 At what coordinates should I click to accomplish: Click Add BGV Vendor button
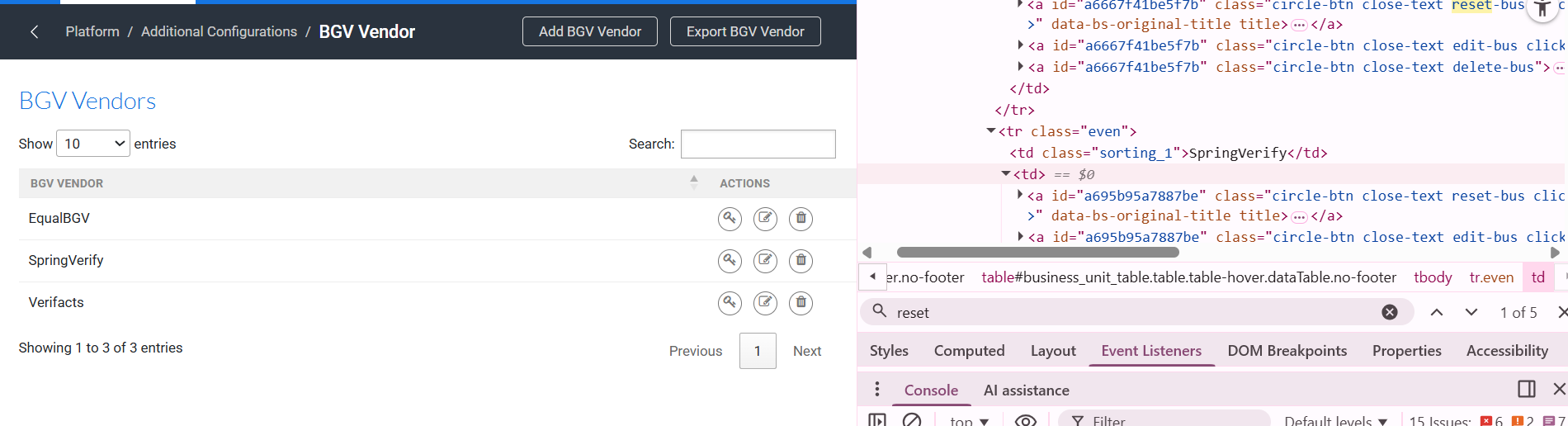tap(589, 31)
